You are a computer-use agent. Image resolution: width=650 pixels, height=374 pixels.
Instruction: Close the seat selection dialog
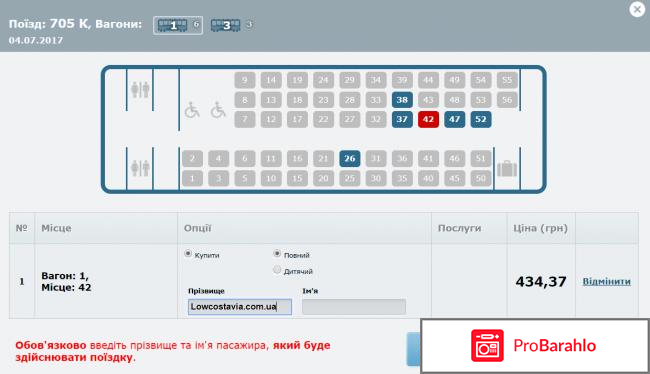click(x=637, y=9)
